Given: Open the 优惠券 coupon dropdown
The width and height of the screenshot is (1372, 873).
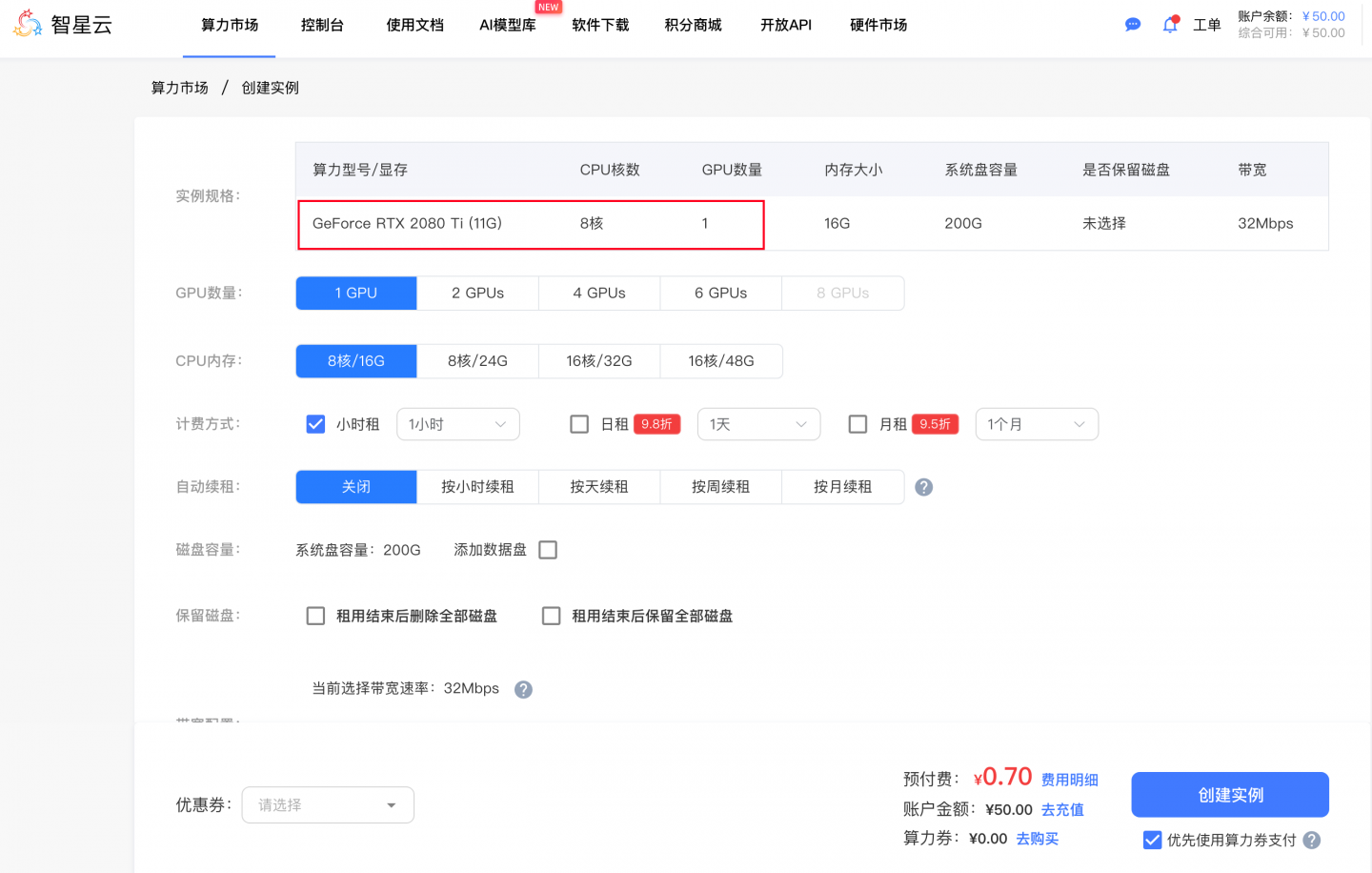Looking at the screenshot, I should coord(328,805).
